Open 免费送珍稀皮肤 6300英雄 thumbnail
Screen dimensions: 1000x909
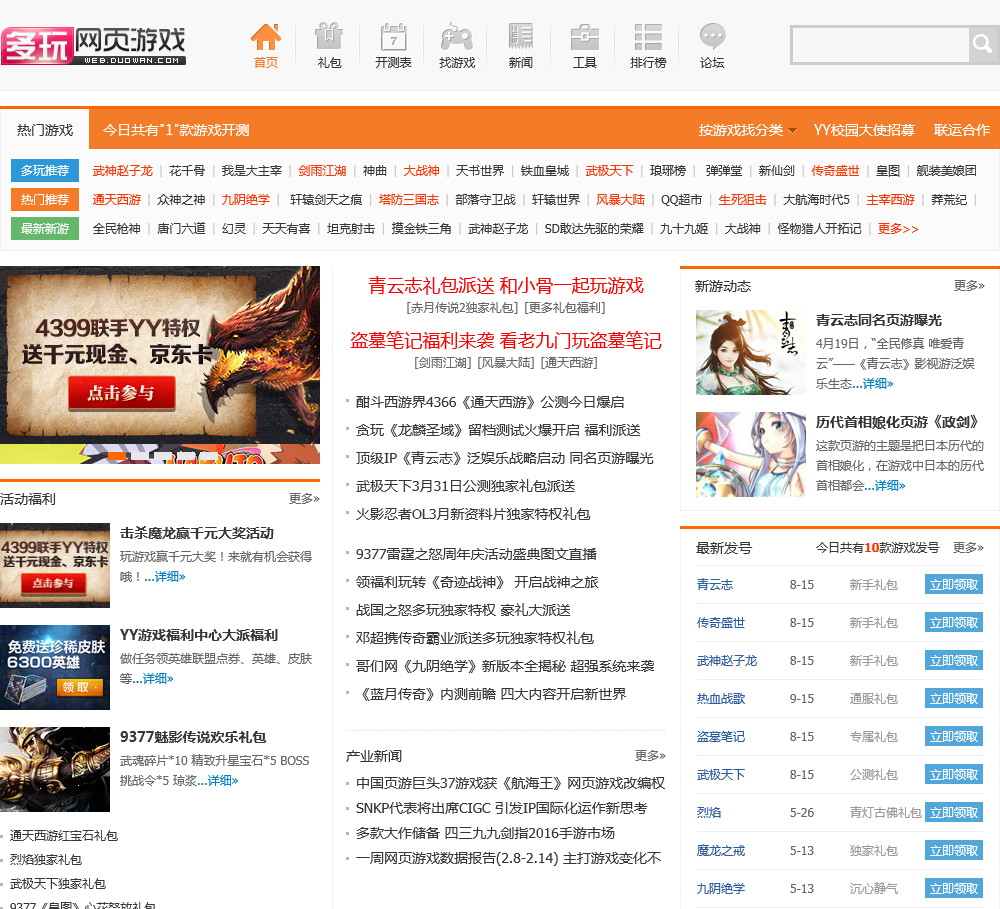(x=55, y=667)
